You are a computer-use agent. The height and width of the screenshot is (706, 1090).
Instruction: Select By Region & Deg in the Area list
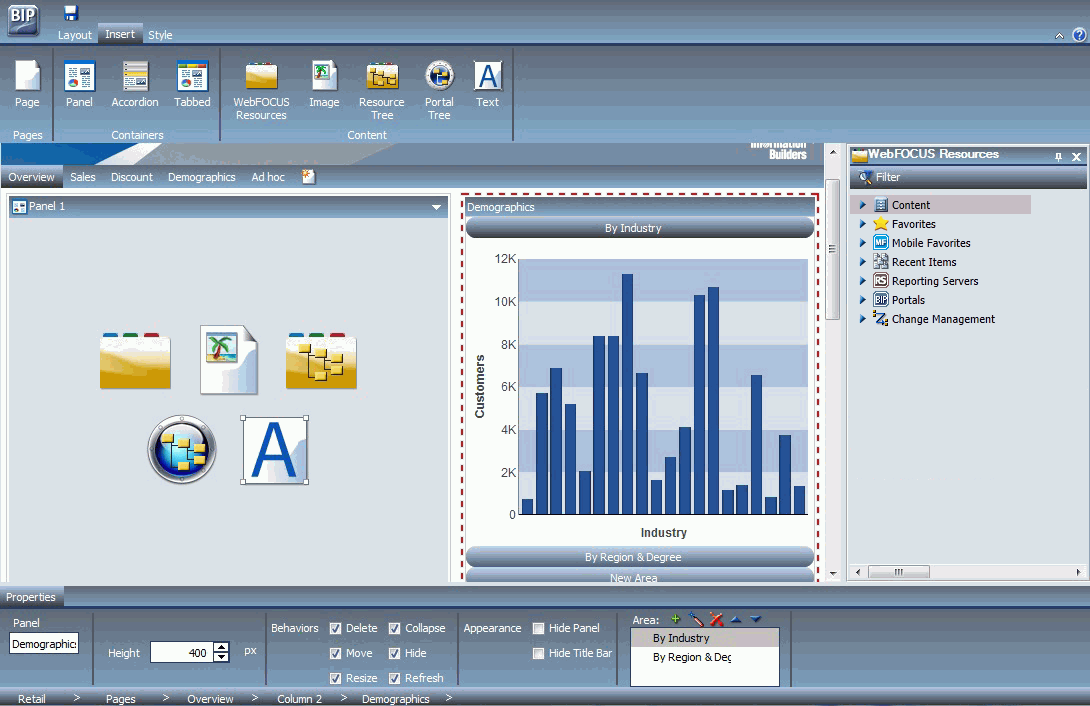click(x=705, y=657)
